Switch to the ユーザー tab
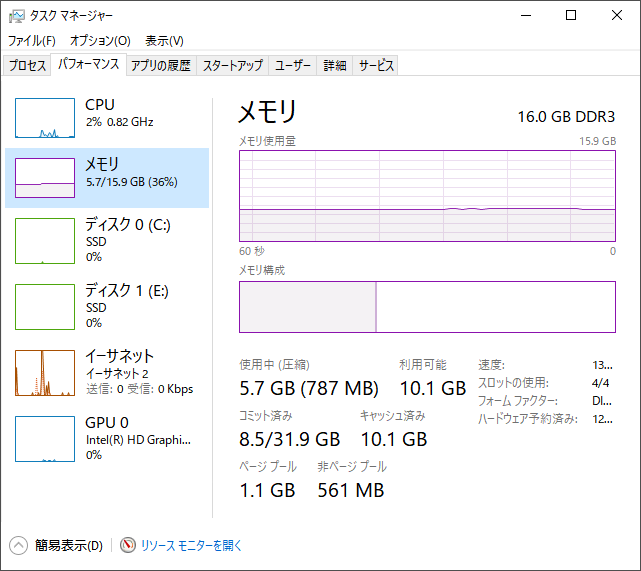641x571 pixels. (293, 65)
